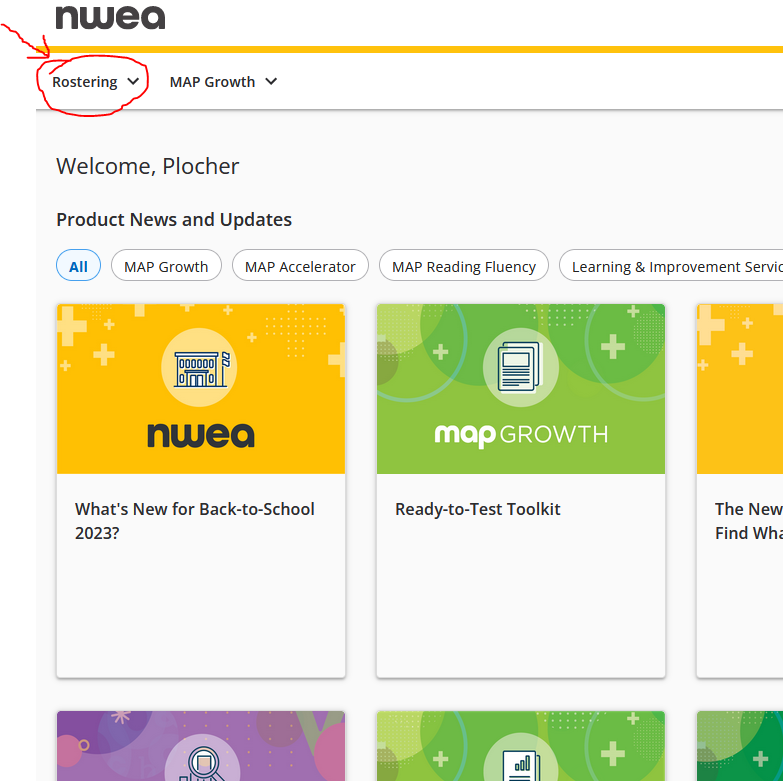Filter news by MAP Accelerator
This screenshot has height=781, width=783.
point(300,265)
